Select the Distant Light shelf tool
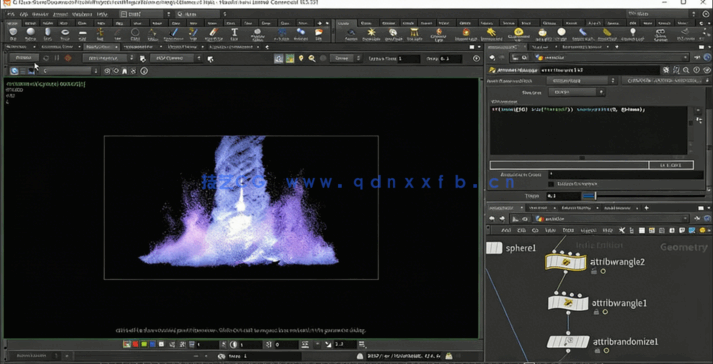The width and height of the screenshot is (713, 364). pyautogui.click(x=491, y=33)
